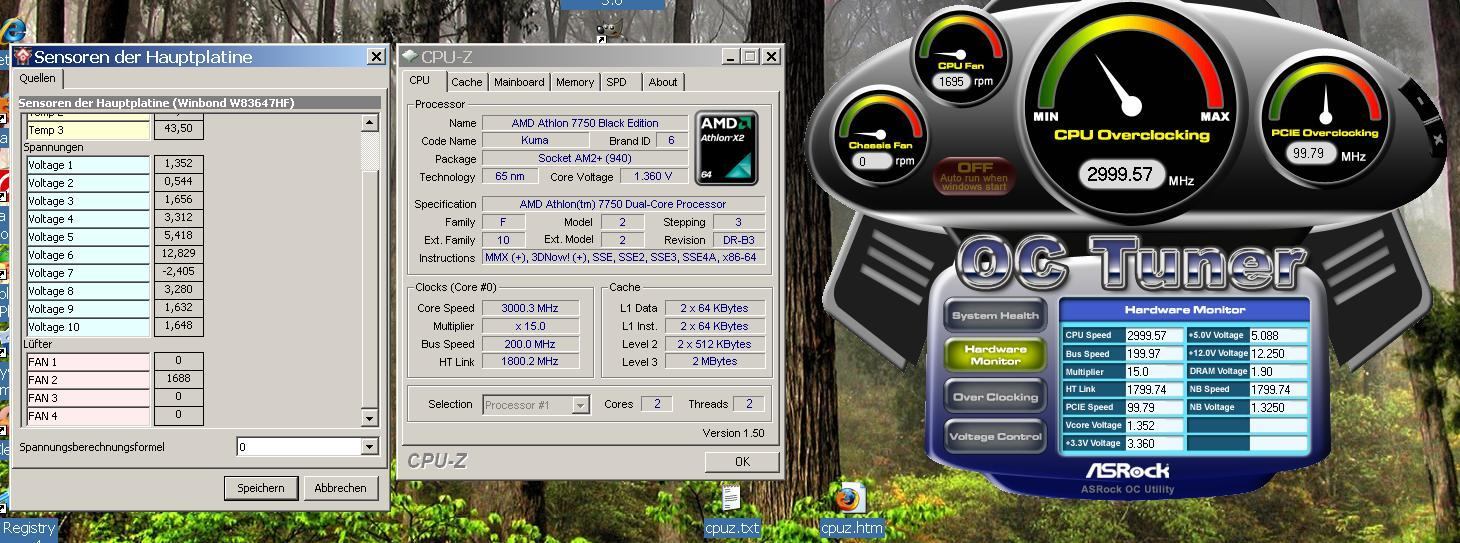Image resolution: width=1460 pixels, height=543 pixels.
Task: Switch to the Cache tab in CPU-Z
Action: tap(466, 82)
